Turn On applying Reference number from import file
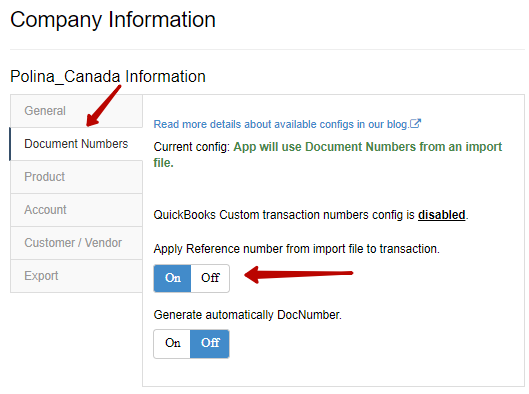Viewport: 529px width, 394px height. 172,278
